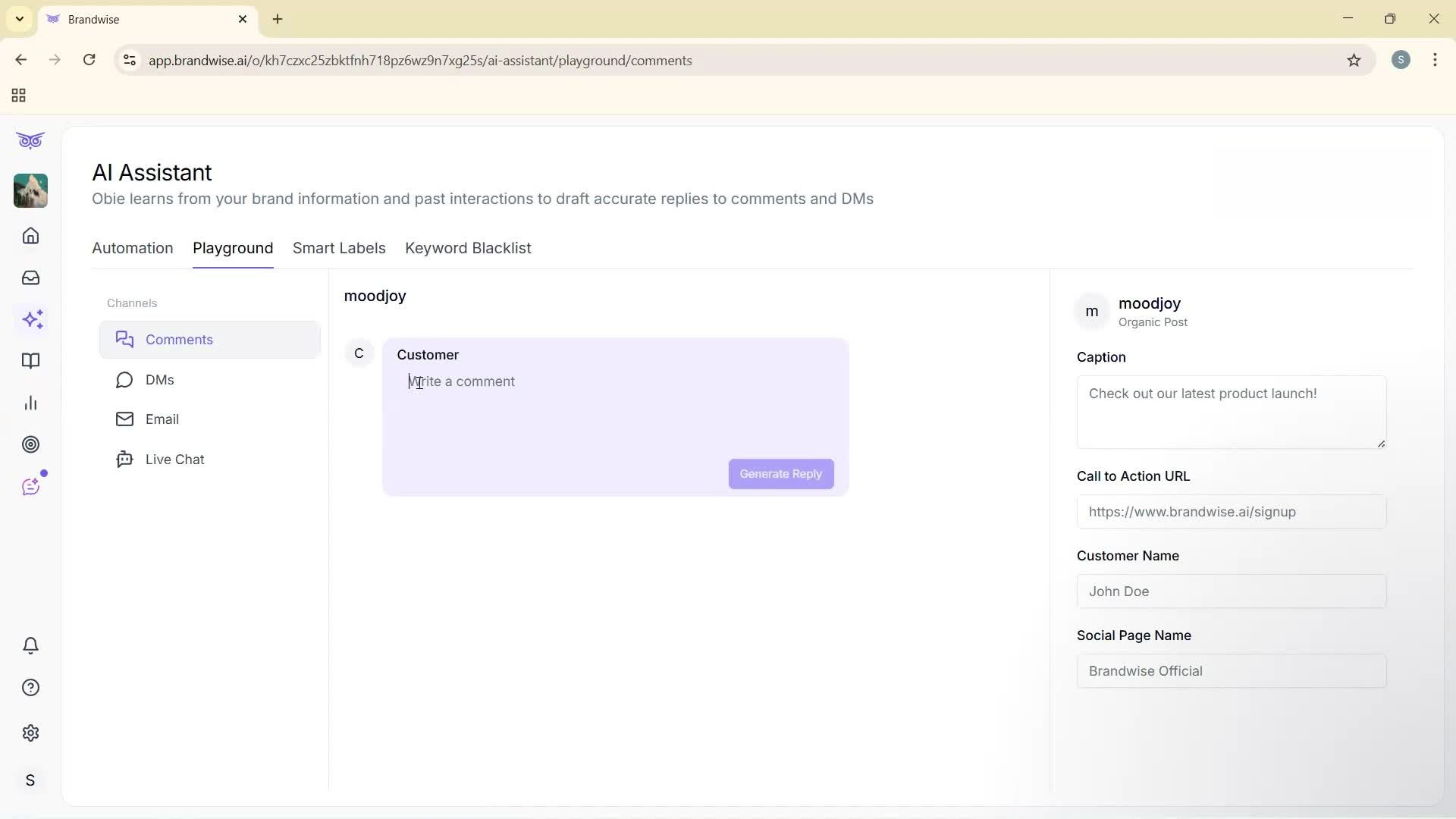Open the Settings gear icon
1456x819 pixels.
[x=30, y=733]
